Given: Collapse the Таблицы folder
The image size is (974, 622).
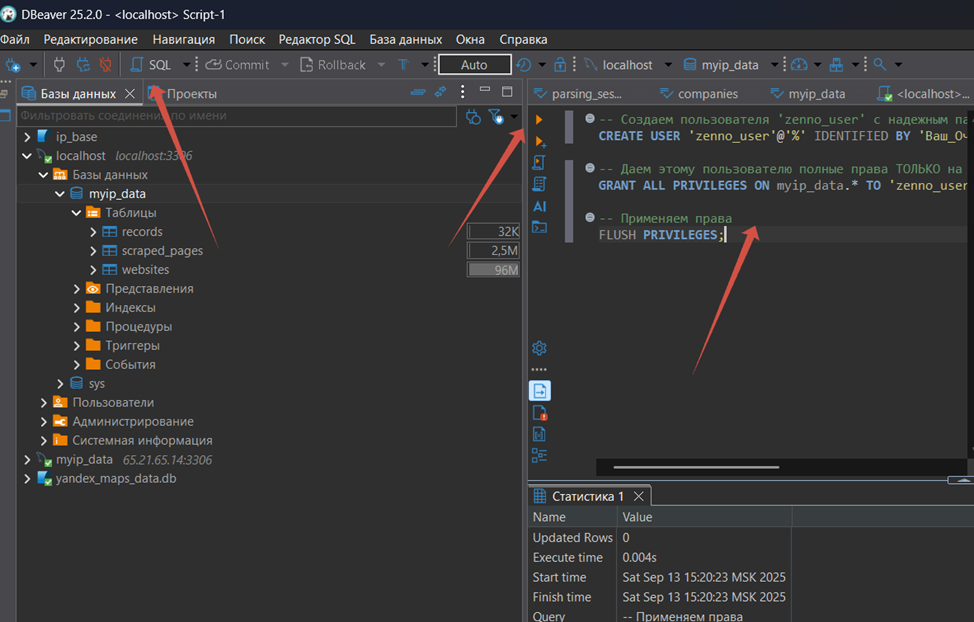Looking at the screenshot, I should pyautogui.click(x=76, y=213).
